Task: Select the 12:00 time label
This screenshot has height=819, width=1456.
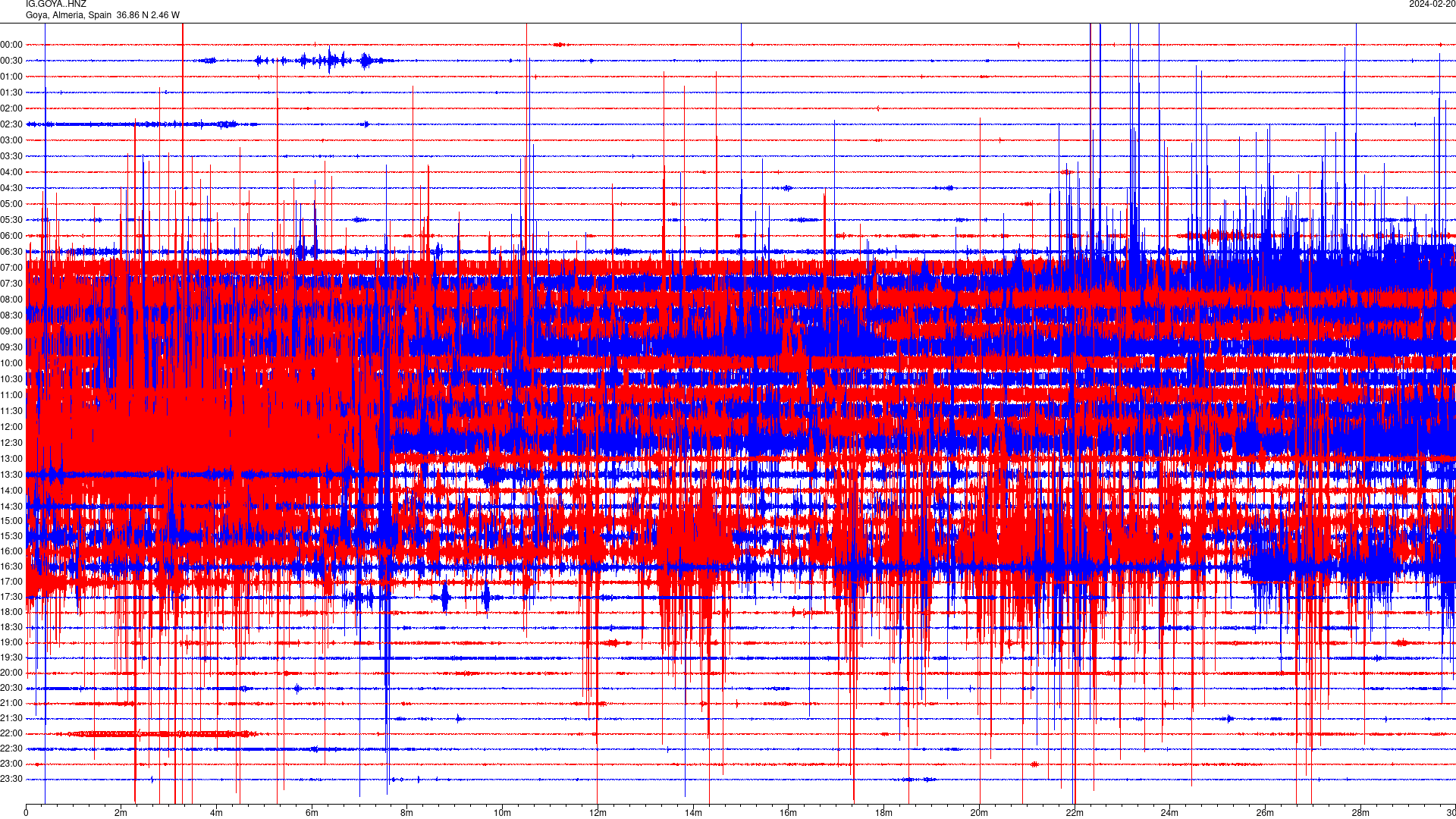Action: 11,427
